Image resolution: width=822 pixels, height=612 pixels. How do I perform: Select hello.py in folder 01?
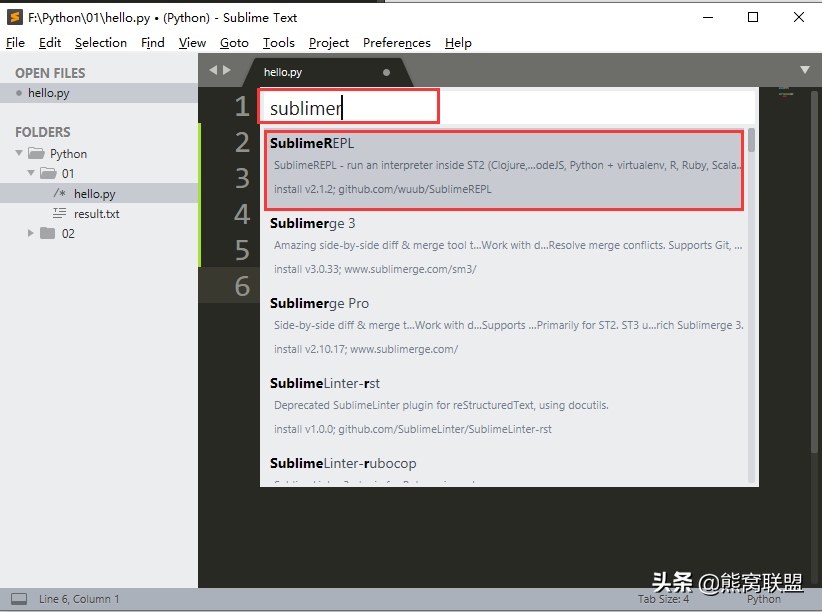point(99,194)
